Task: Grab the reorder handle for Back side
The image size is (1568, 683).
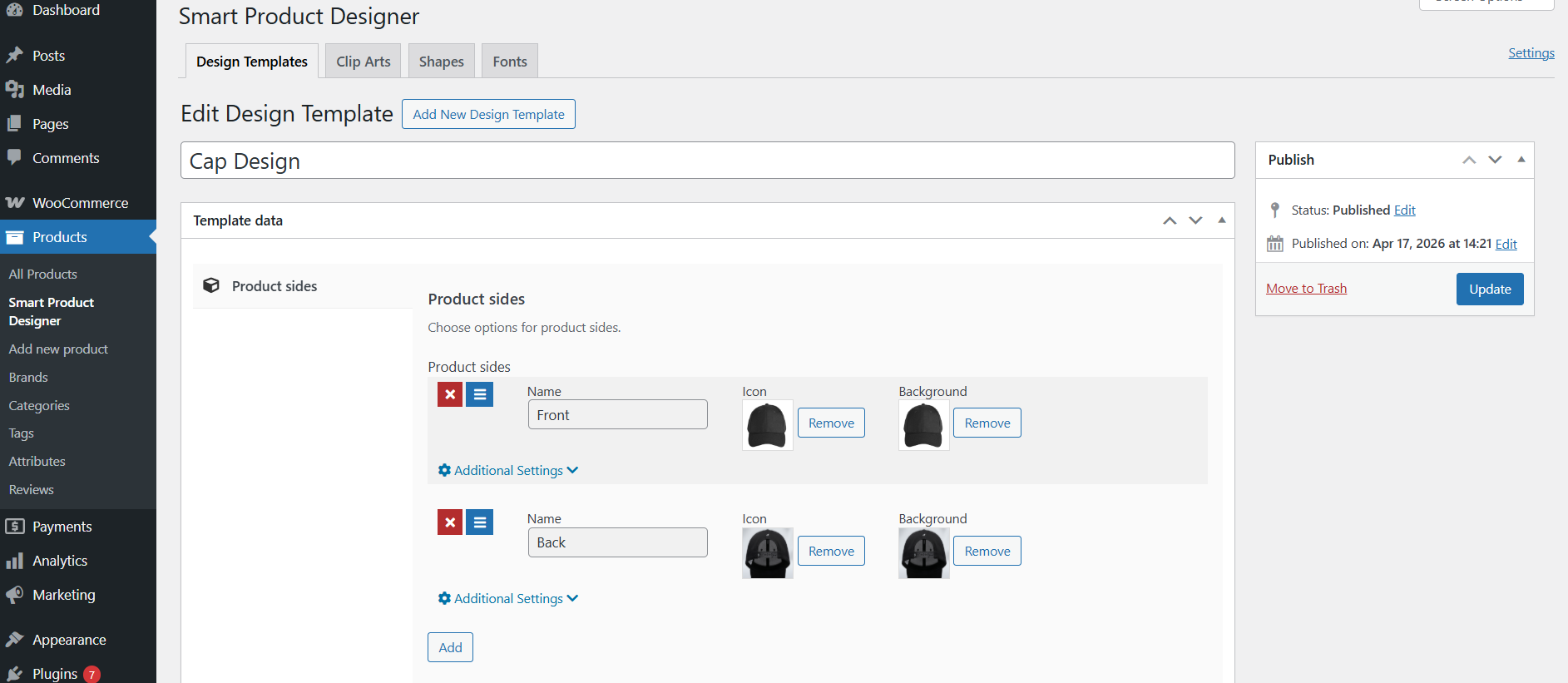Action: coord(479,522)
